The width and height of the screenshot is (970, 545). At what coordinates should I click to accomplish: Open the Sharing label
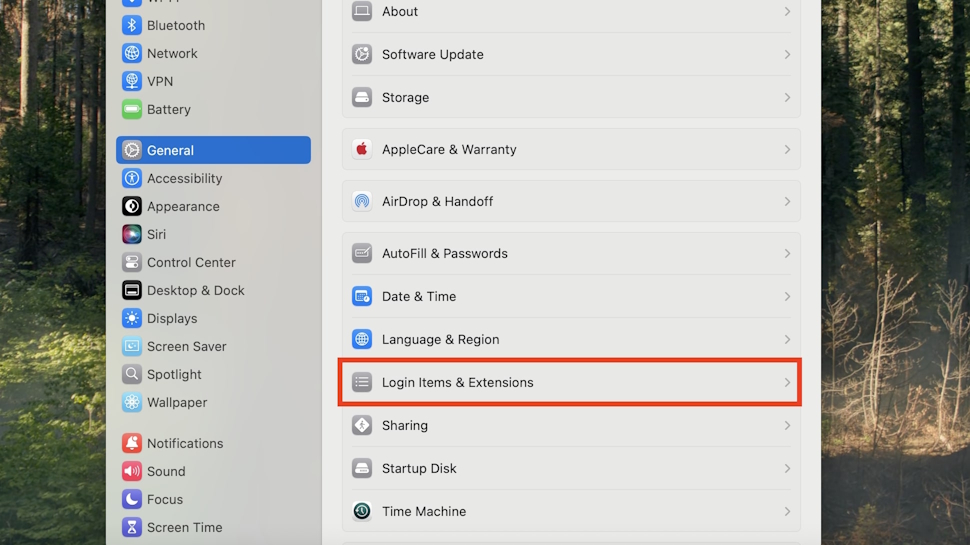coord(405,425)
